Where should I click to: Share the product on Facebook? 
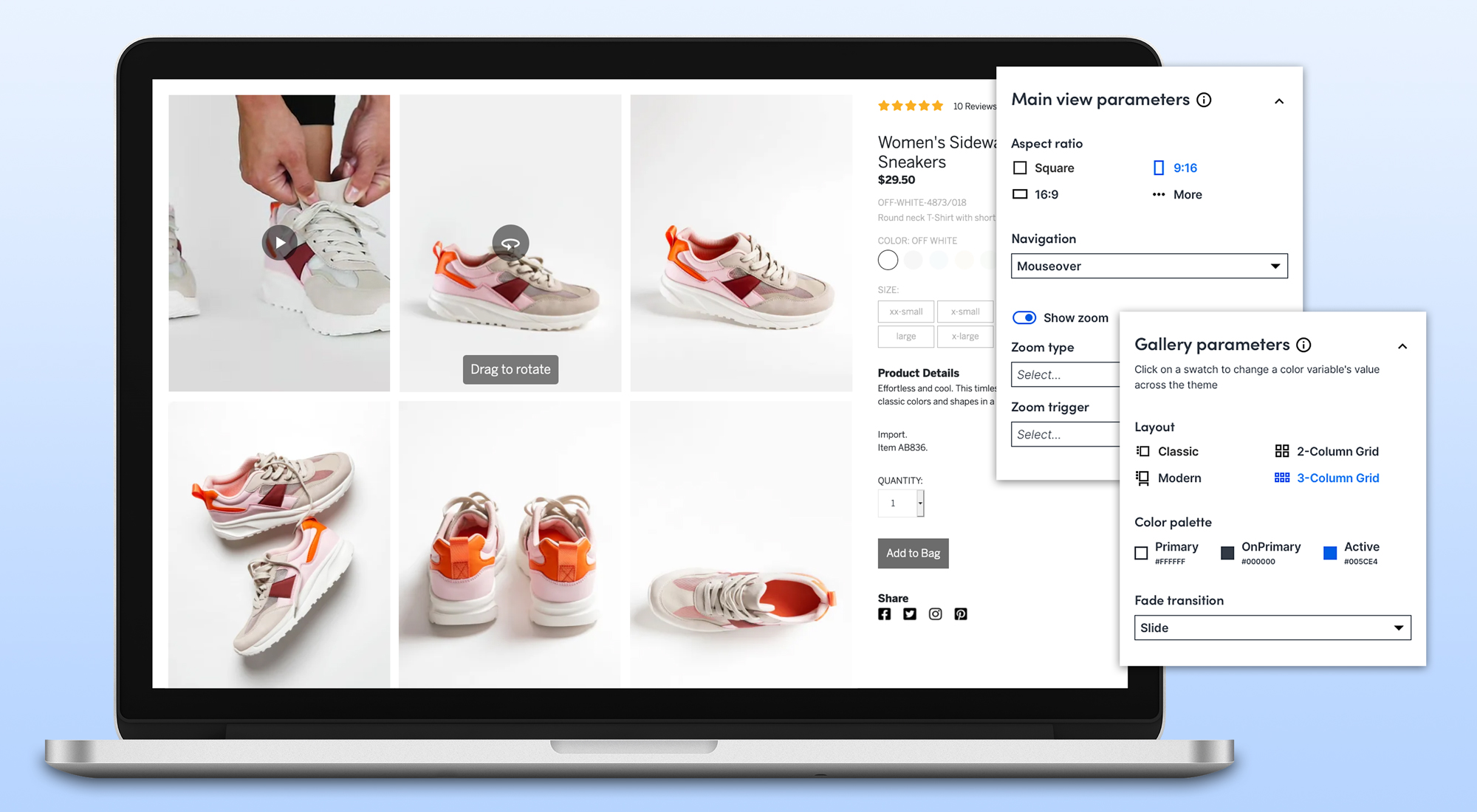point(884,613)
